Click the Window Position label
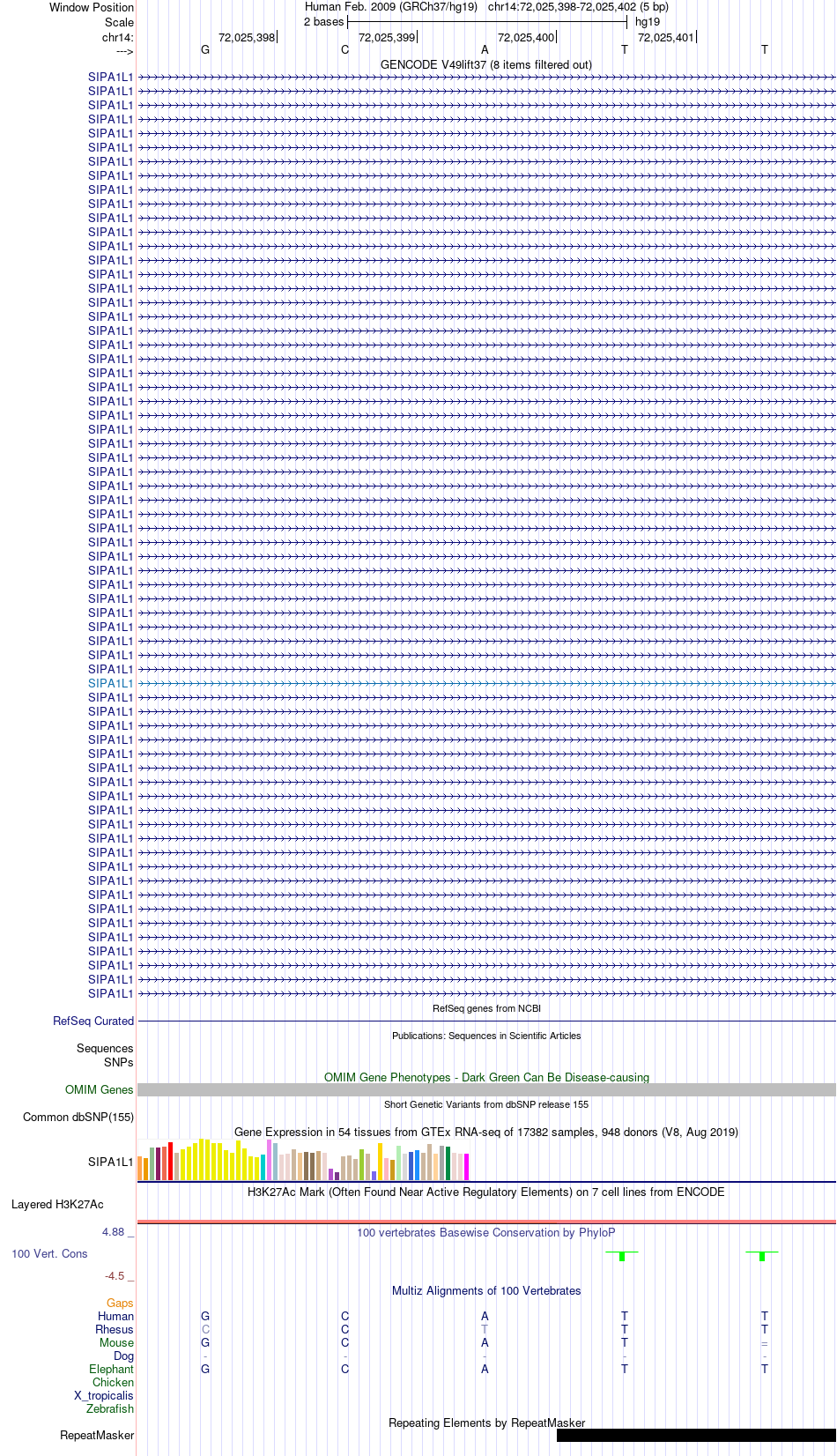This screenshot has width=837, height=1456. tap(92, 7)
